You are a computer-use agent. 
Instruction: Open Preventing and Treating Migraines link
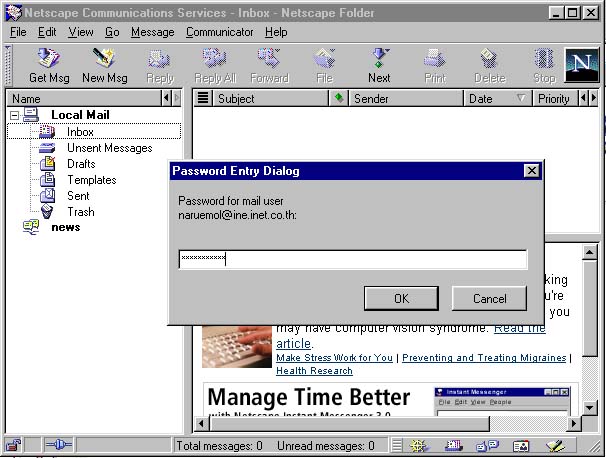pos(484,358)
